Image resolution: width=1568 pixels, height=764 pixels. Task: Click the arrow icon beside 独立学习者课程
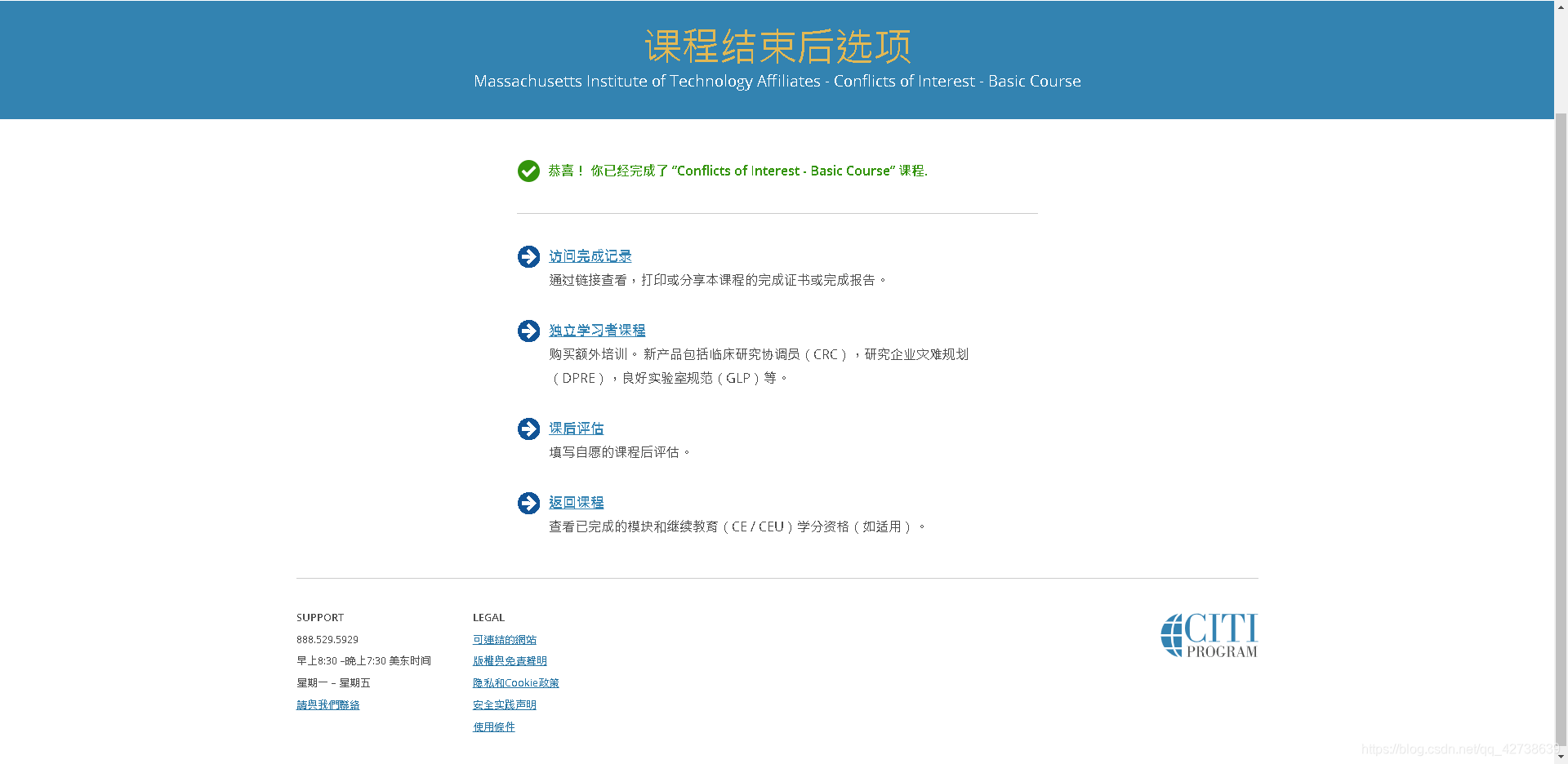tap(528, 331)
